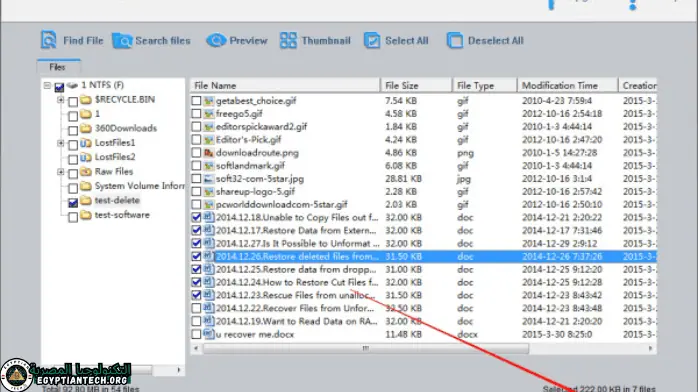The image size is (698, 392).
Task: Sort by File Size column header
Action: click(416, 85)
